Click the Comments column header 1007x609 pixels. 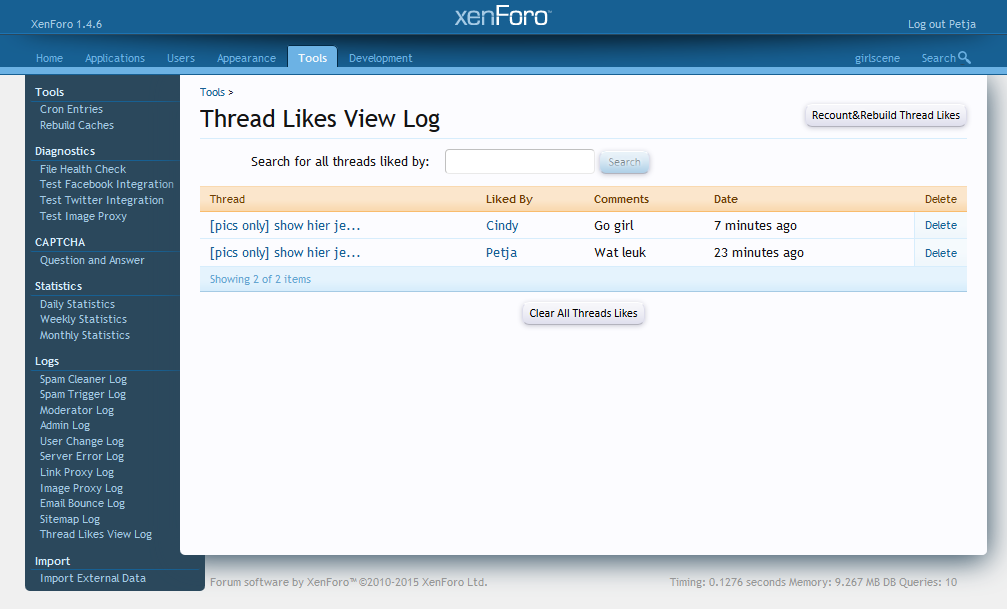(621, 199)
